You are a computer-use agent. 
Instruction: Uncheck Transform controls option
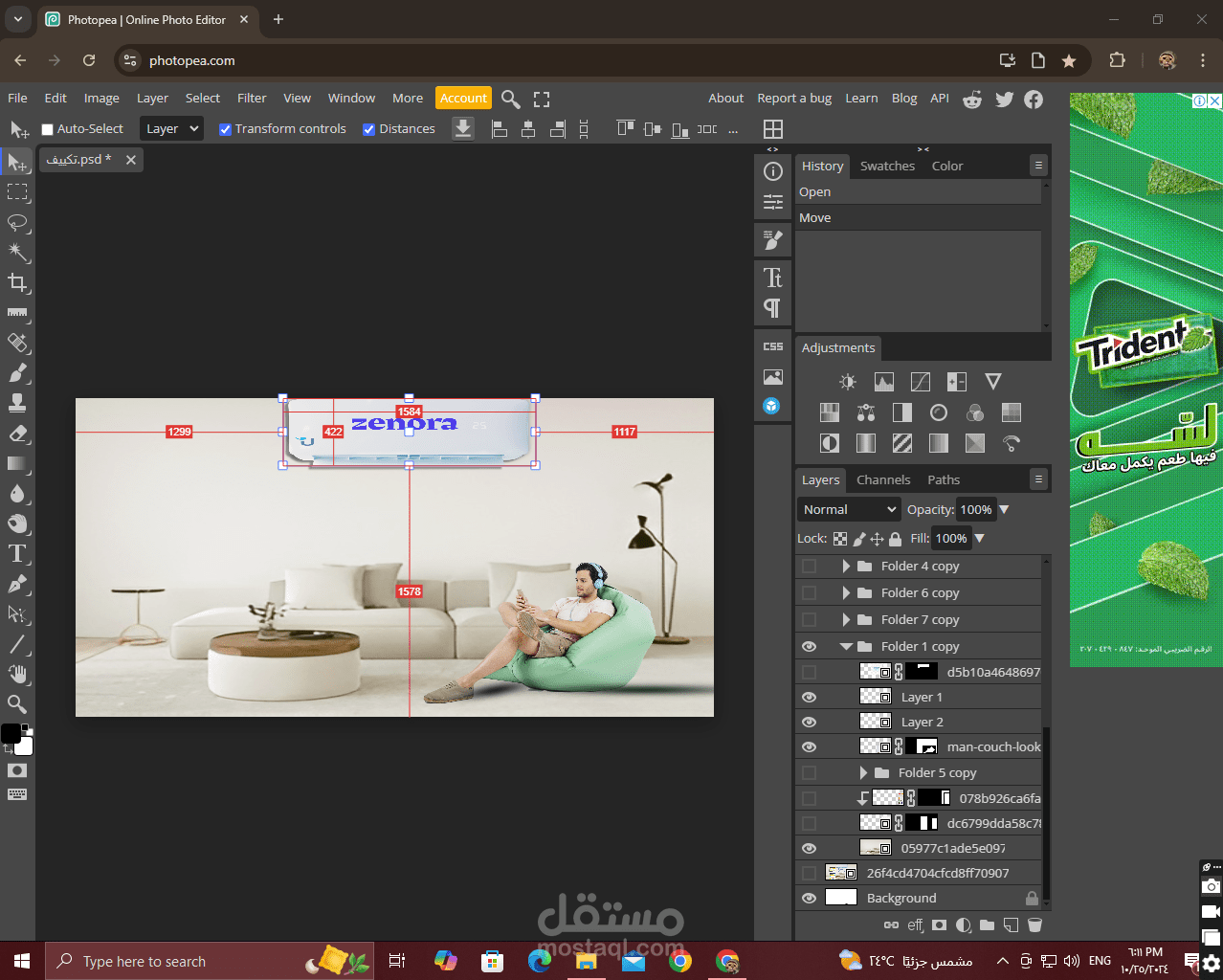pos(225,129)
